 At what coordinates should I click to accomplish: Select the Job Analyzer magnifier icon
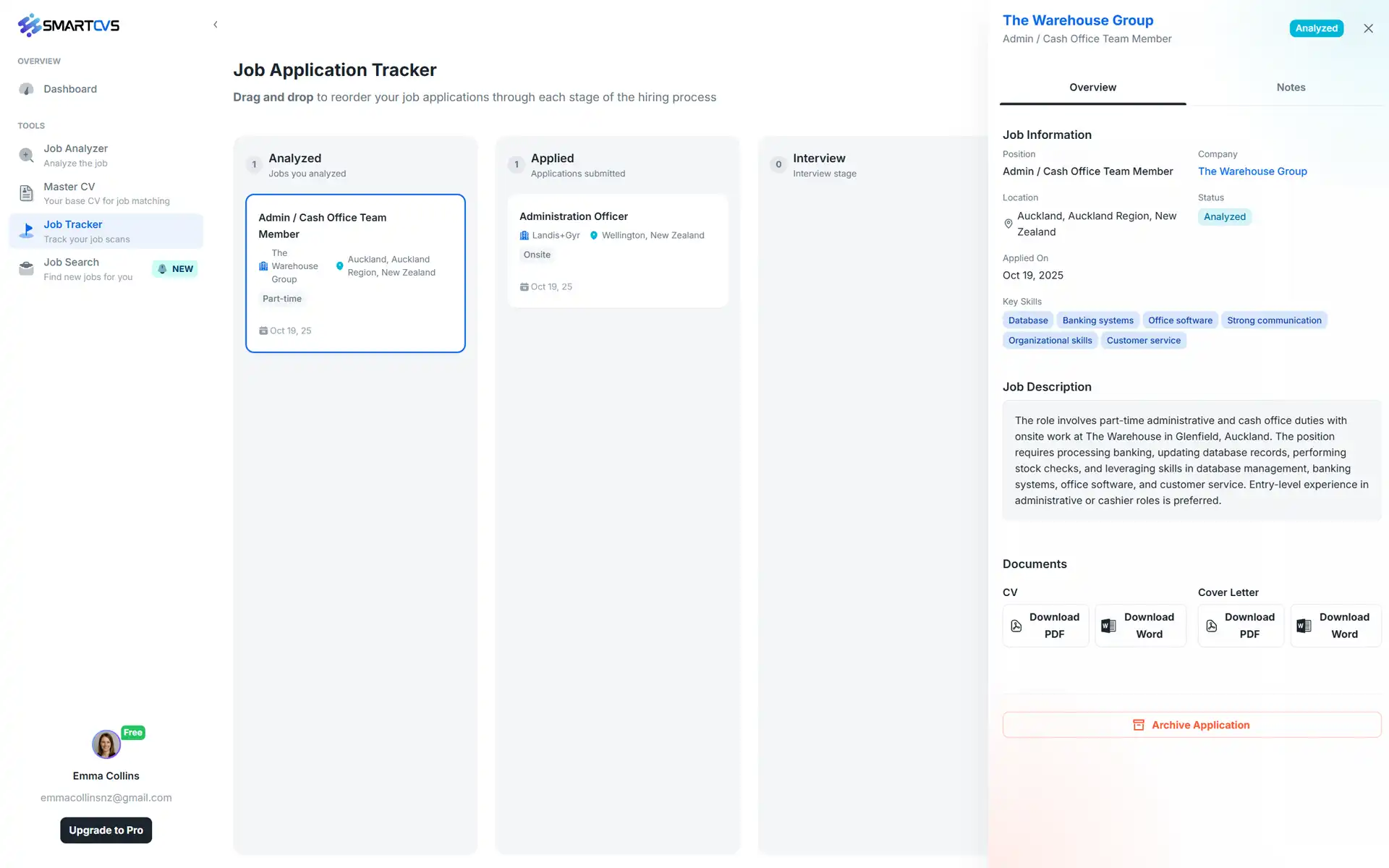26,155
